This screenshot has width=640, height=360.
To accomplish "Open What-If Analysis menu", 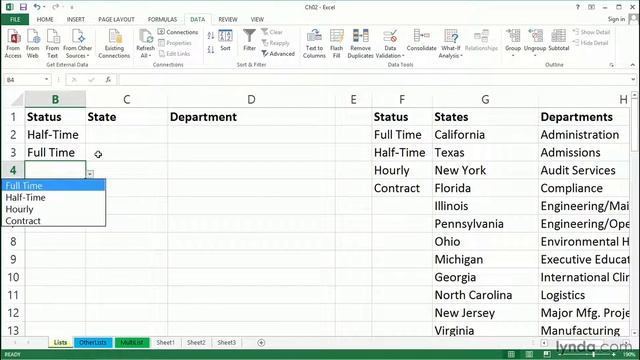I will coord(451,43).
